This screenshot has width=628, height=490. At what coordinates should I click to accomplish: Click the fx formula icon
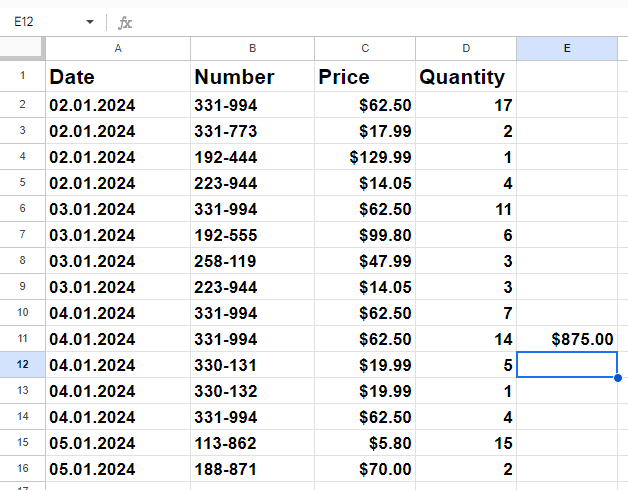[x=125, y=22]
